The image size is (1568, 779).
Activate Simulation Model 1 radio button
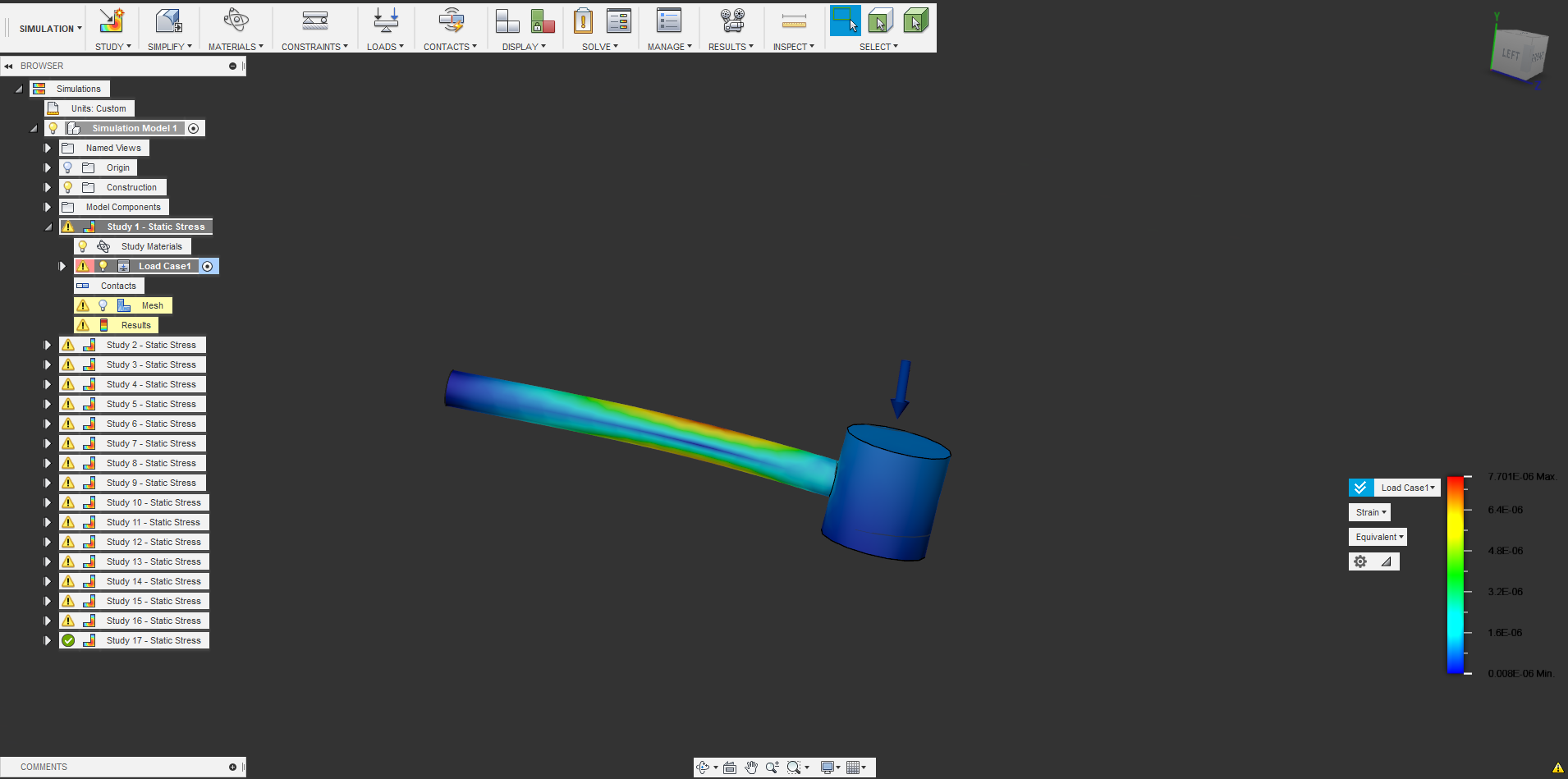pyautogui.click(x=194, y=128)
